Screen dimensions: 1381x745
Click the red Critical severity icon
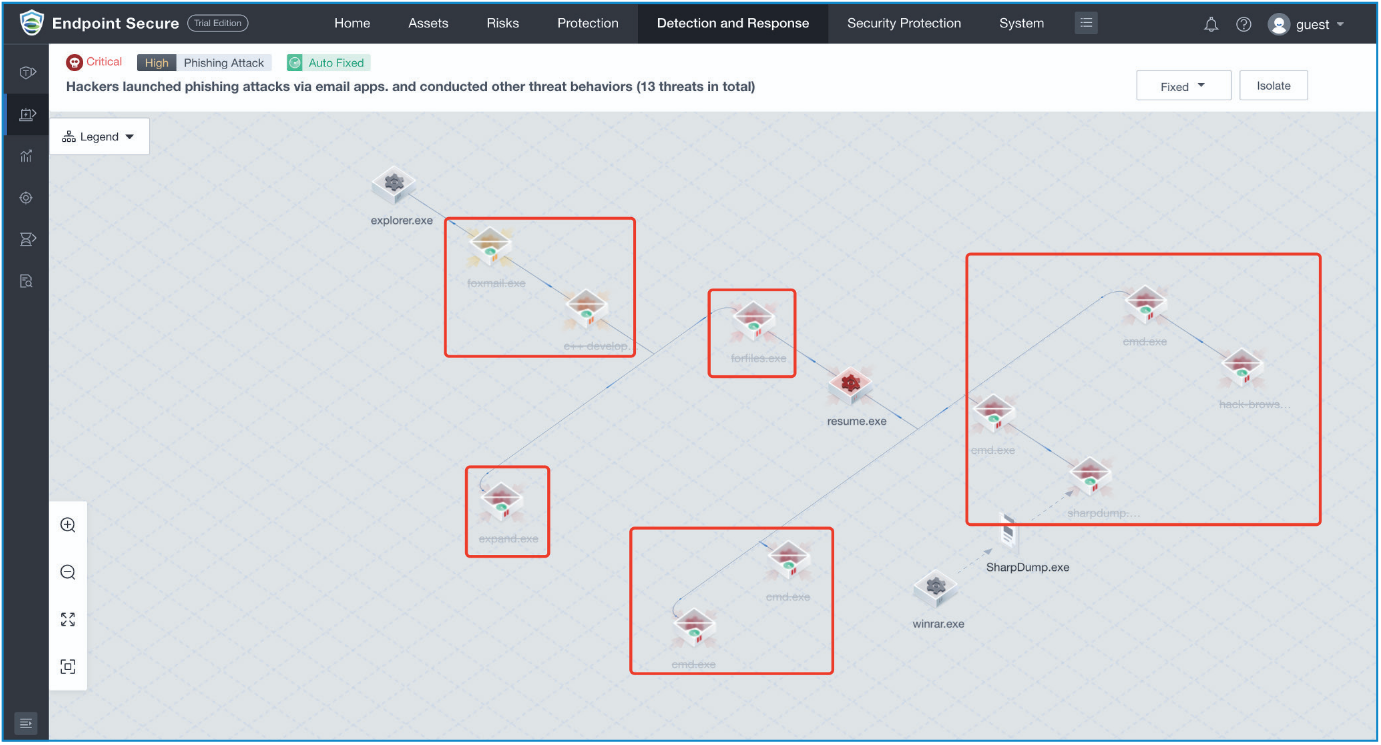click(74, 62)
